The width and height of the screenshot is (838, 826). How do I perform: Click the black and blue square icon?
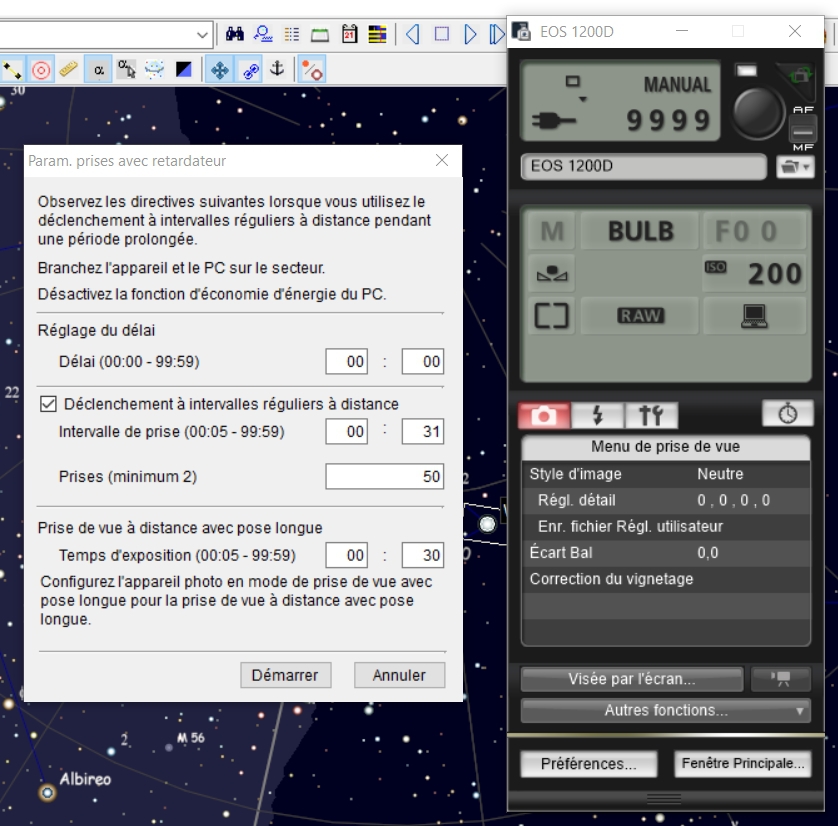click(183, 70)
